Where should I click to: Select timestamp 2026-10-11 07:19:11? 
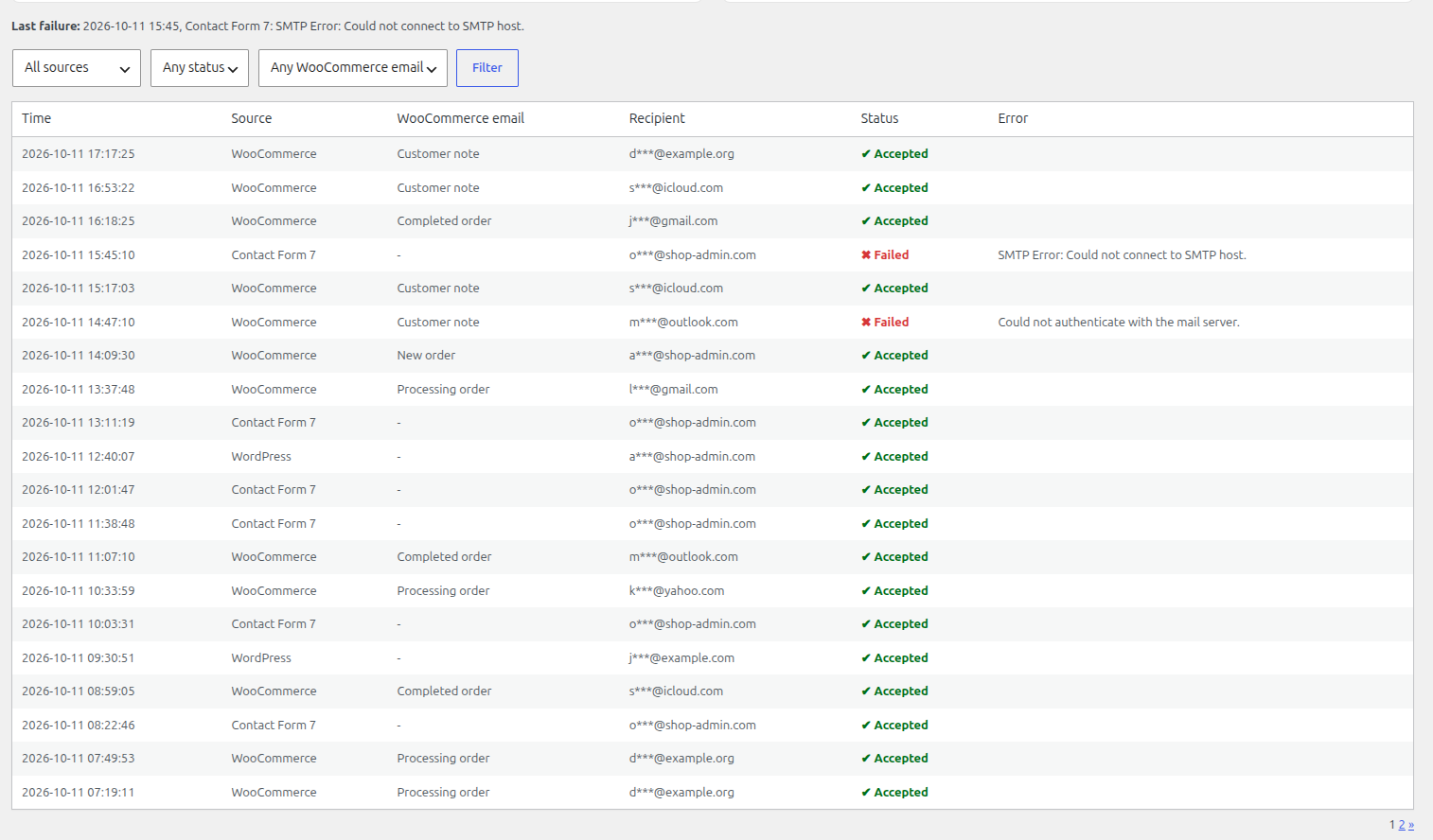[x=78, y=792]
